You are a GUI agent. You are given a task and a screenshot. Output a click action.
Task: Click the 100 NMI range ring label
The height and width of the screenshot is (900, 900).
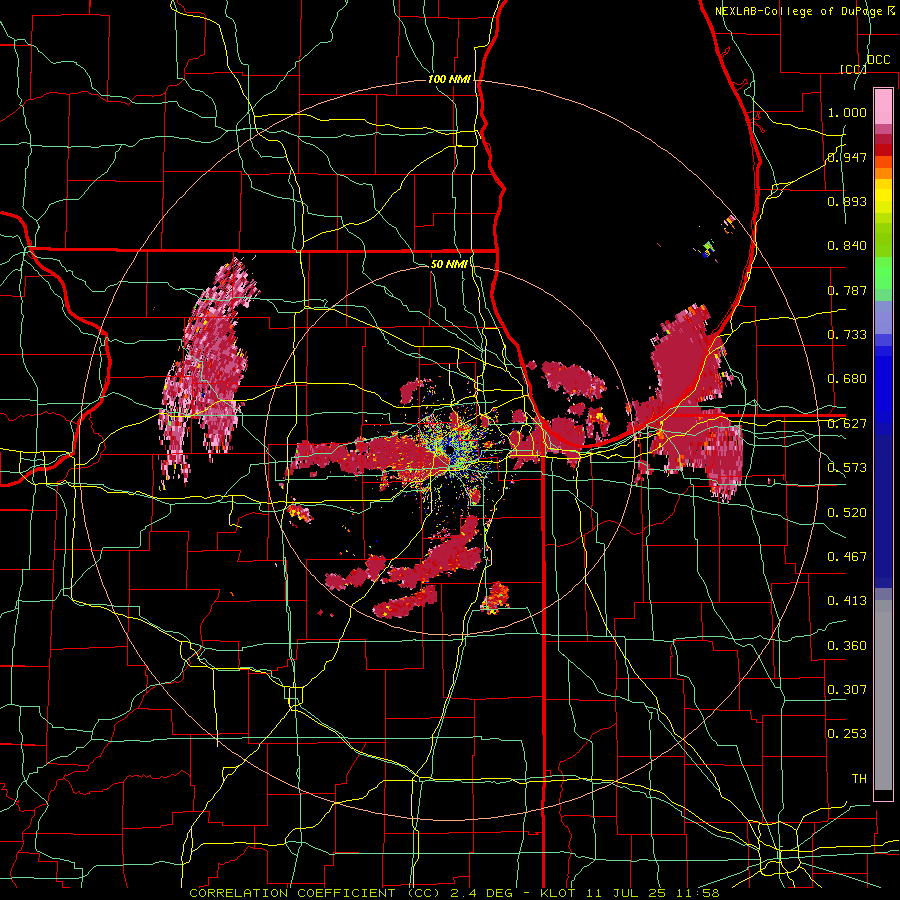449,79
